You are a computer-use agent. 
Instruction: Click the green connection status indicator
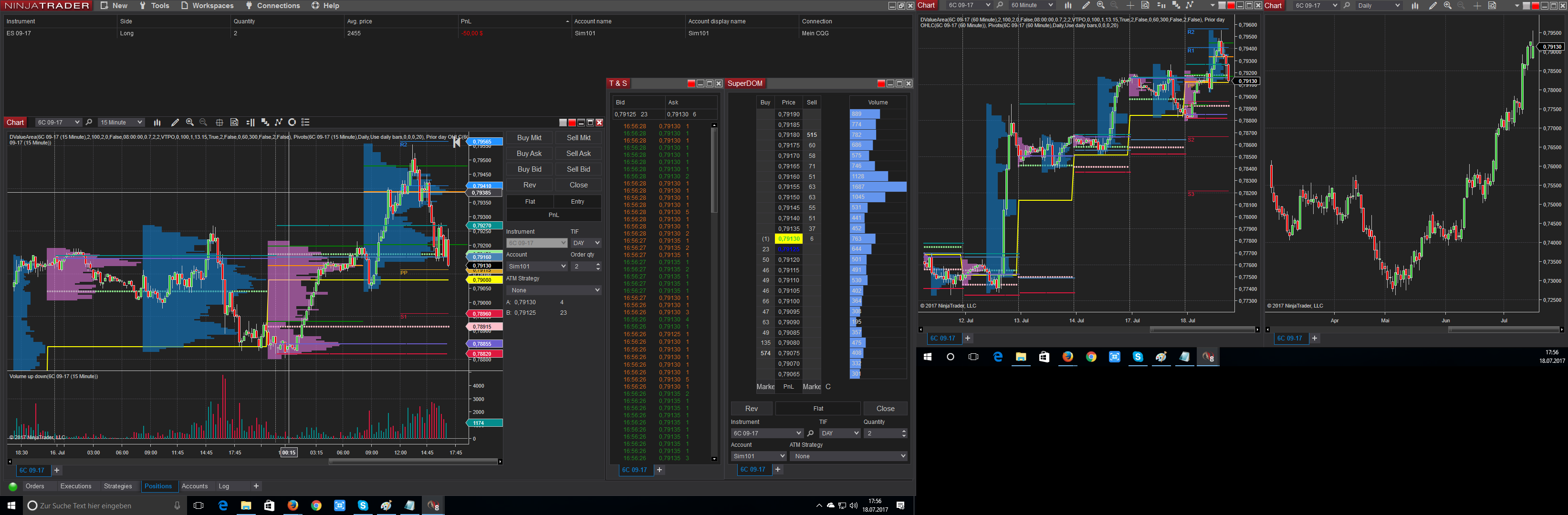coord(13,486)
